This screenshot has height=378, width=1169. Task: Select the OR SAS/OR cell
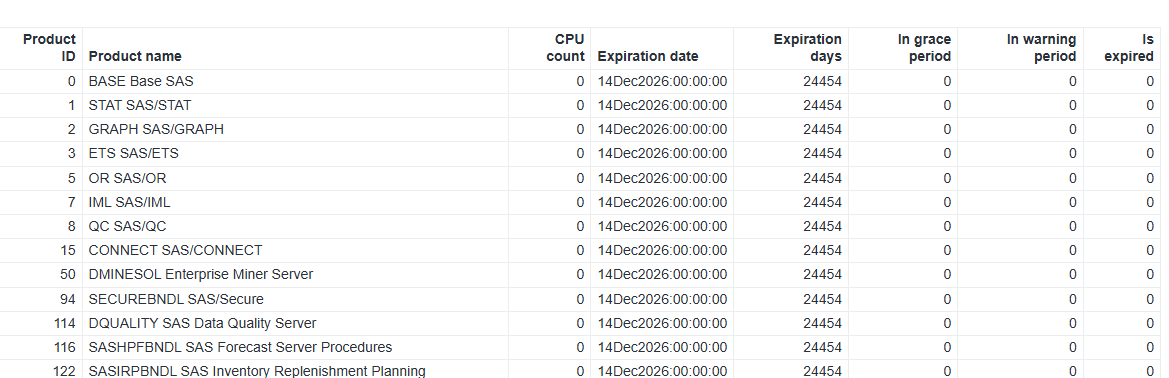[x=296, y=178]
